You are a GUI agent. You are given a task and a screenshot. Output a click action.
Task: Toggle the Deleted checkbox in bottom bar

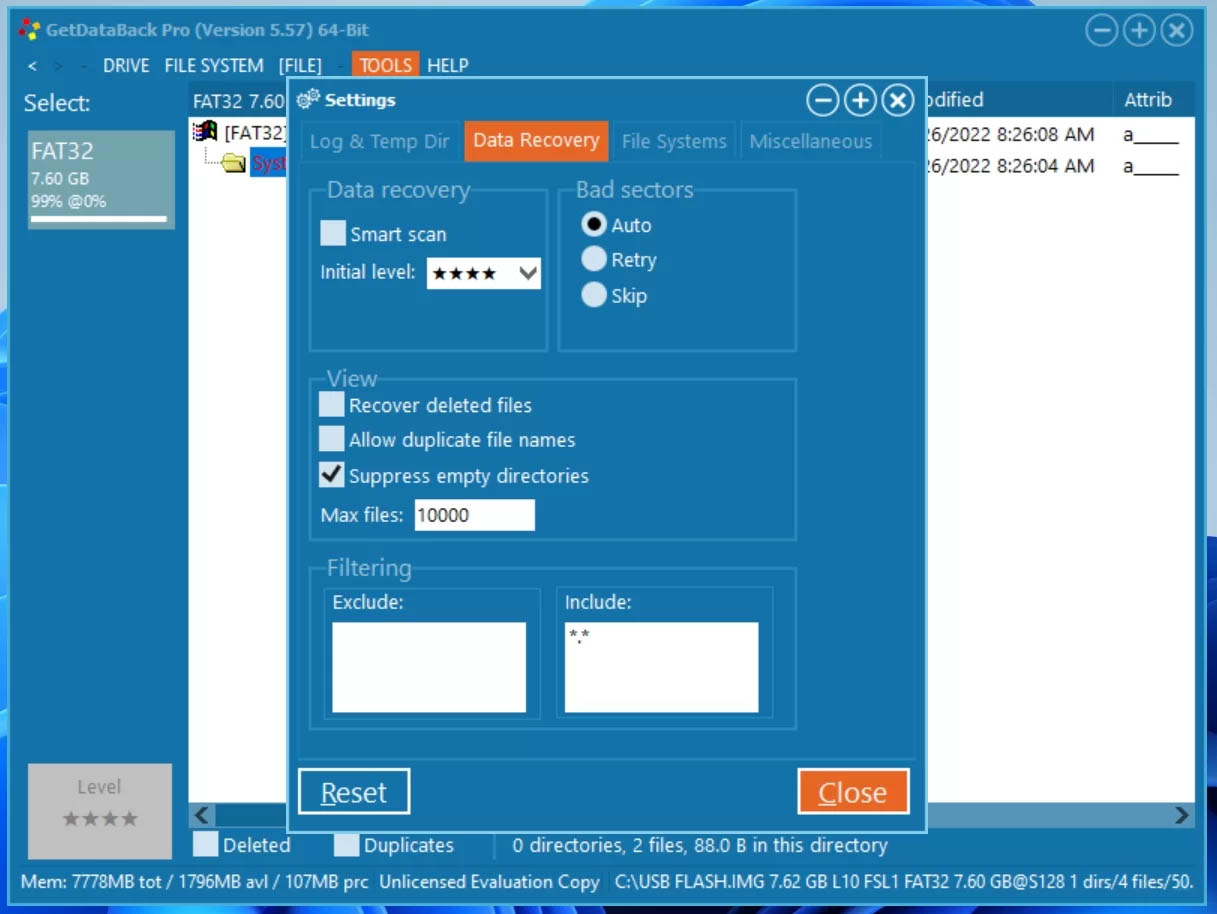(206, 845)
